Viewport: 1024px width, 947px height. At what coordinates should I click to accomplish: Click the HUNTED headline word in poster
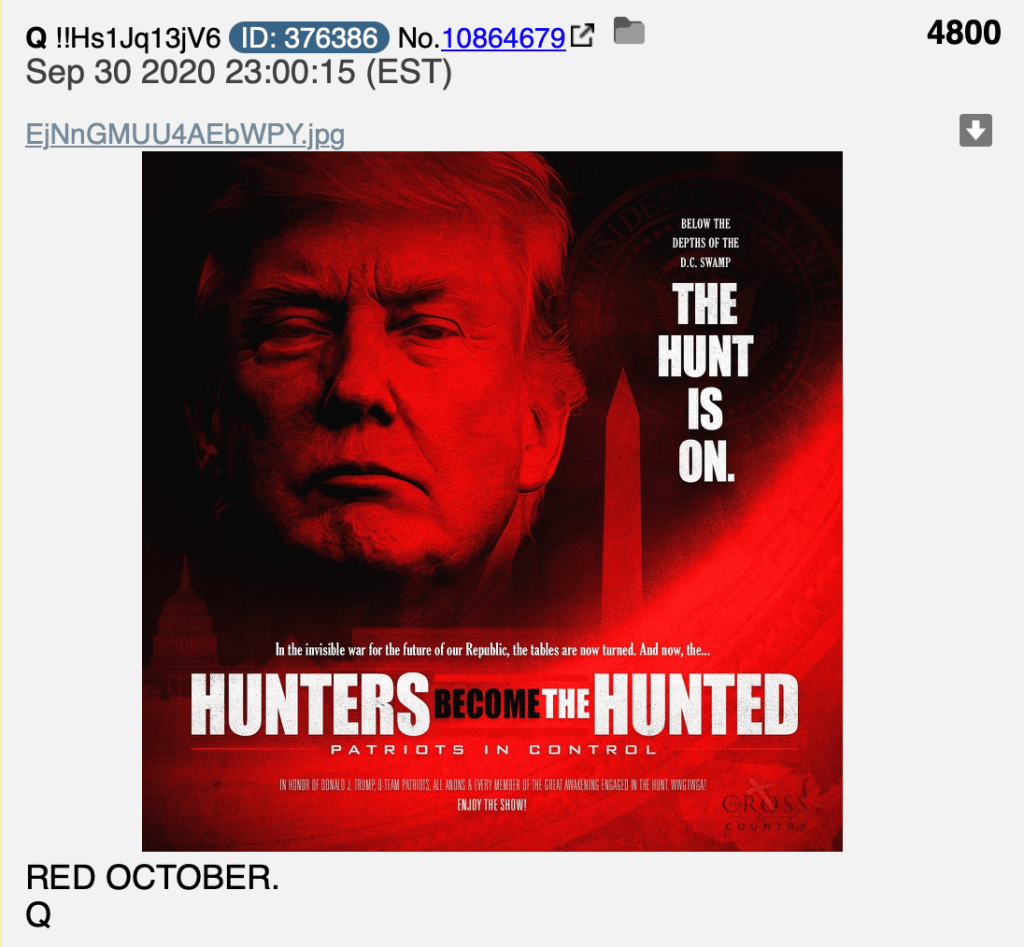[696, 704]
